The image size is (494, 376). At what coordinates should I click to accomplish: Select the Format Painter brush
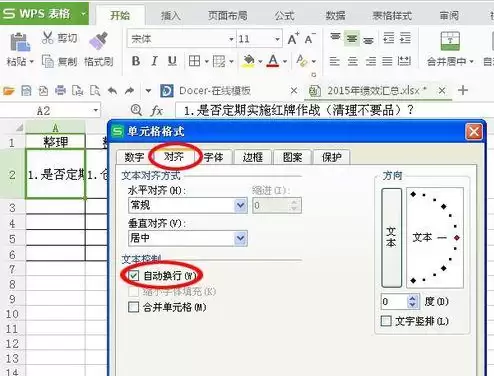pos(98,41)
